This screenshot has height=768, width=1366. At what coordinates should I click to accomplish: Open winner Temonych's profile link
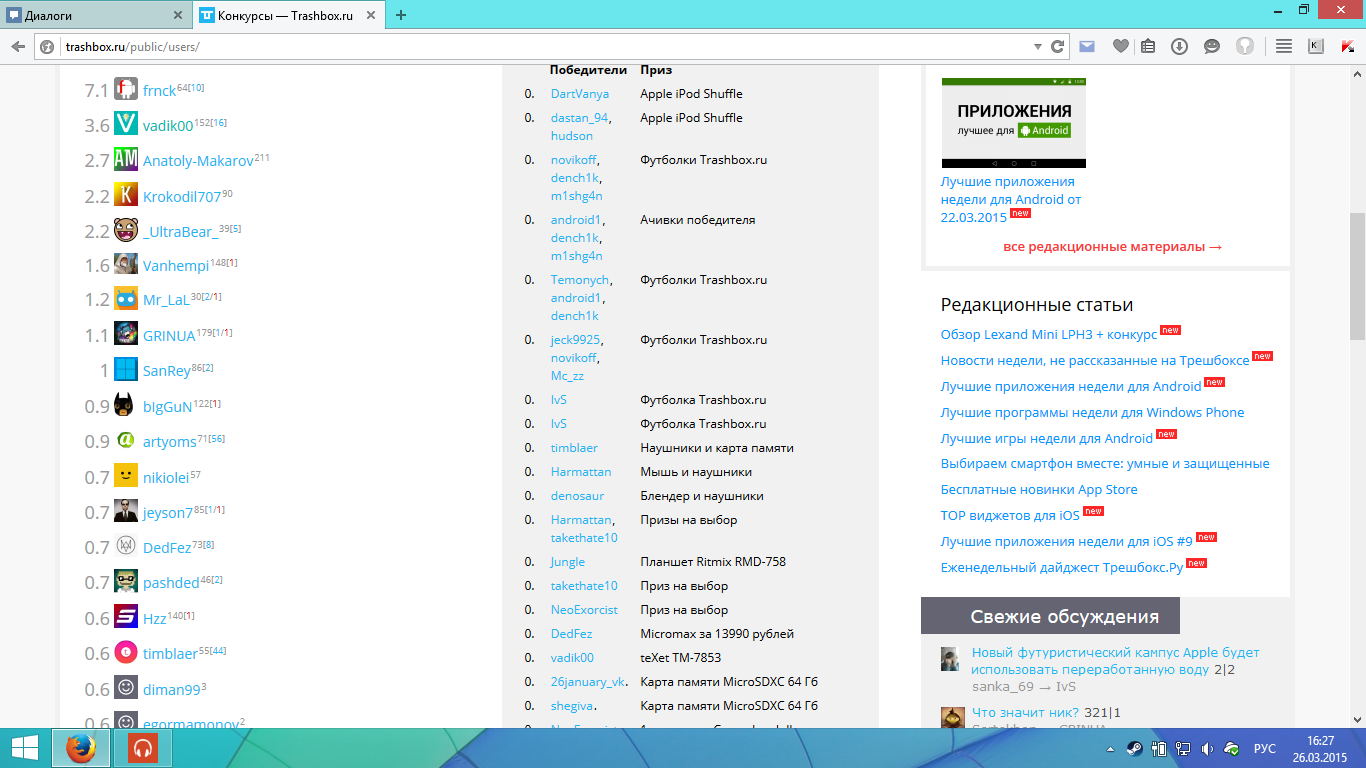(580, 280)
